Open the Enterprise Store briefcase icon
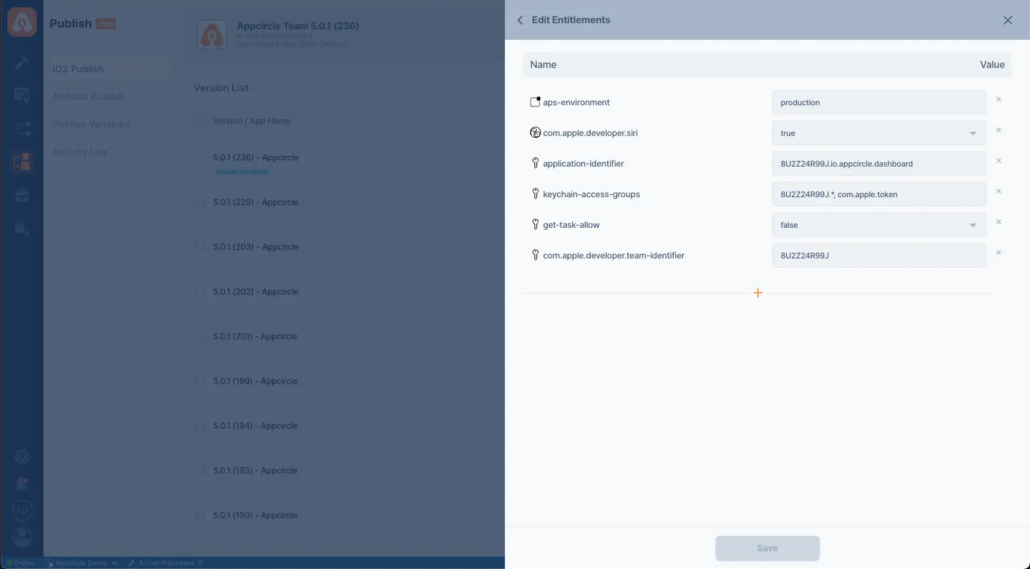The height and width of the screenshot is (569, 1030). pos(22,194)
